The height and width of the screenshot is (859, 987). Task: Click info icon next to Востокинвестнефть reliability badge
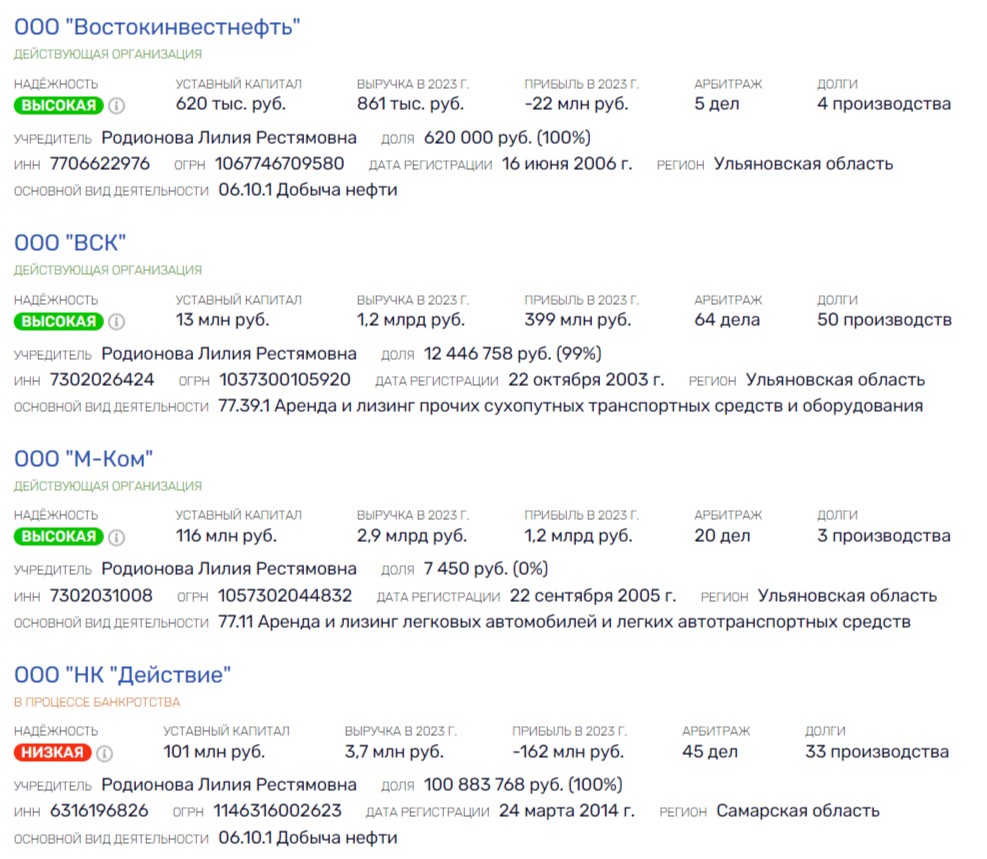click(116, 105)
